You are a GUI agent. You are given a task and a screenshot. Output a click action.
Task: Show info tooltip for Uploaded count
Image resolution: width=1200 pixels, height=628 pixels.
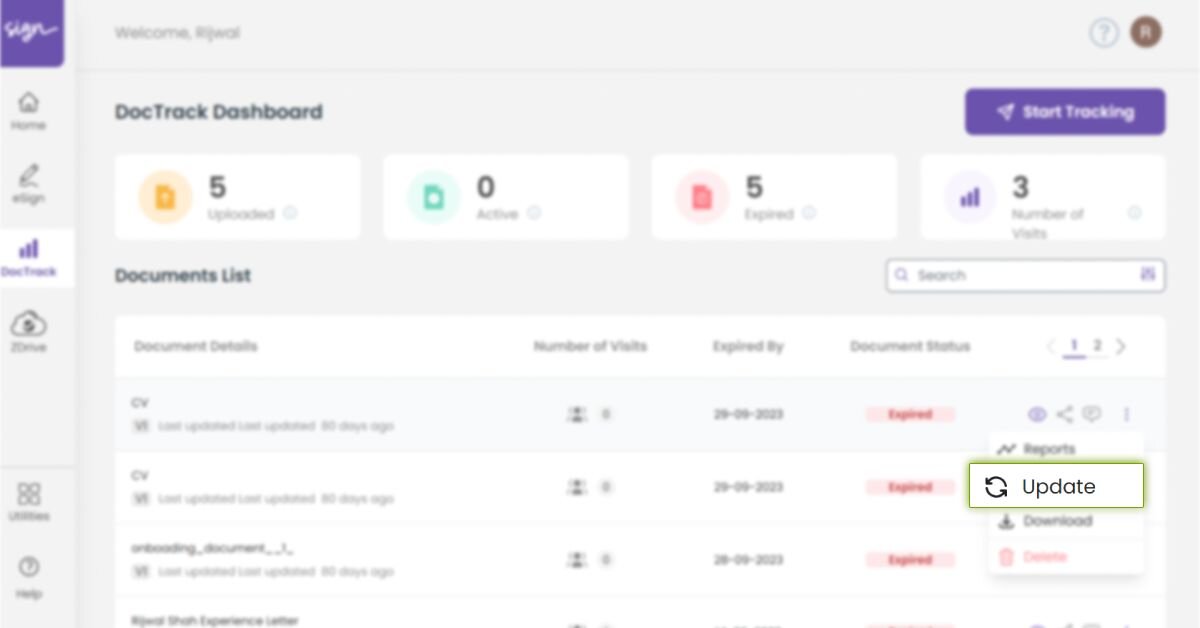coord(289,213)
